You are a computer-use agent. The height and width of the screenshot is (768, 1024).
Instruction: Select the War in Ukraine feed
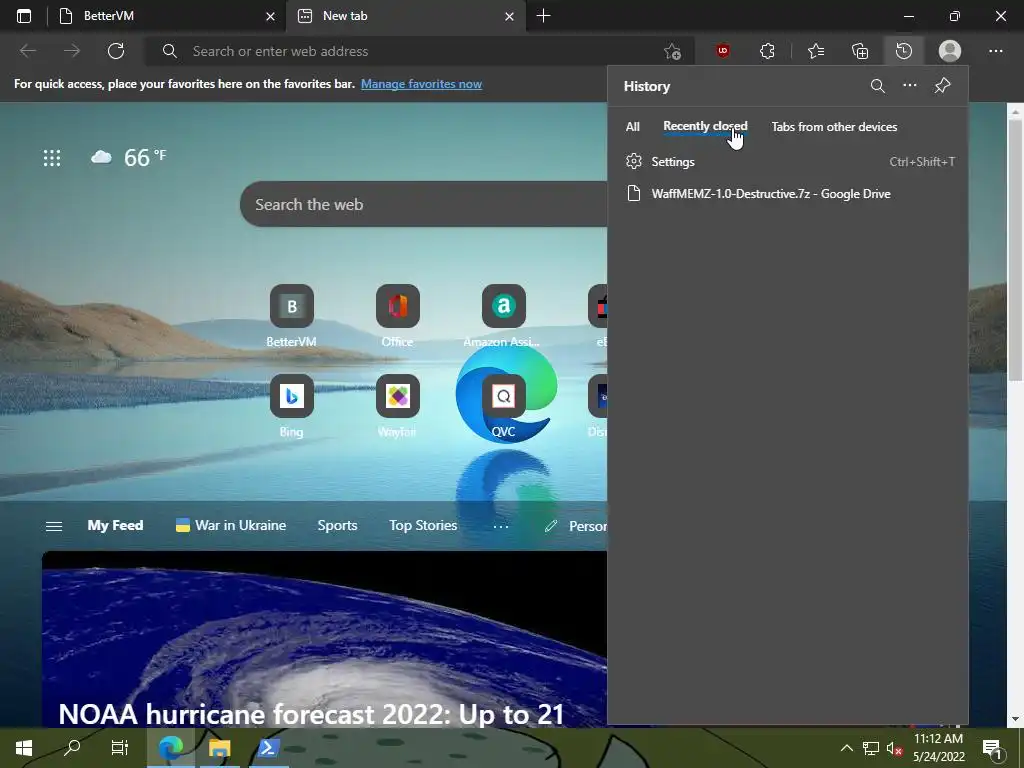point(231,525)
